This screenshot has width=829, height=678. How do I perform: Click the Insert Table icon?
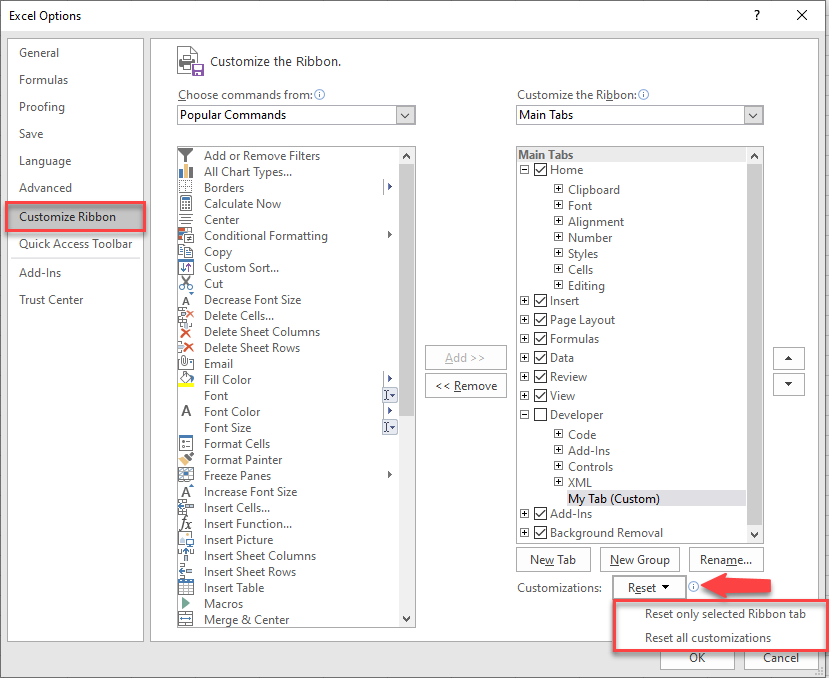tap(186, 588)
